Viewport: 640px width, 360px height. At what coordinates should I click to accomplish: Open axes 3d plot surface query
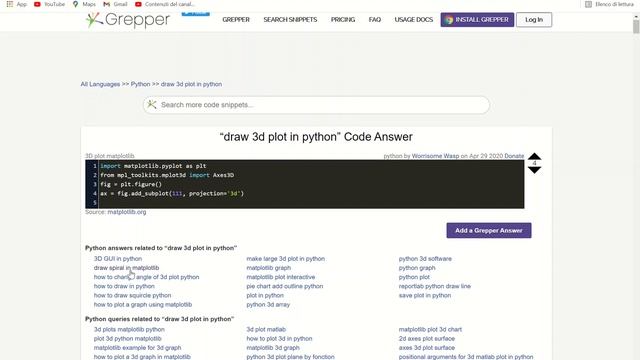click(427, 348)
